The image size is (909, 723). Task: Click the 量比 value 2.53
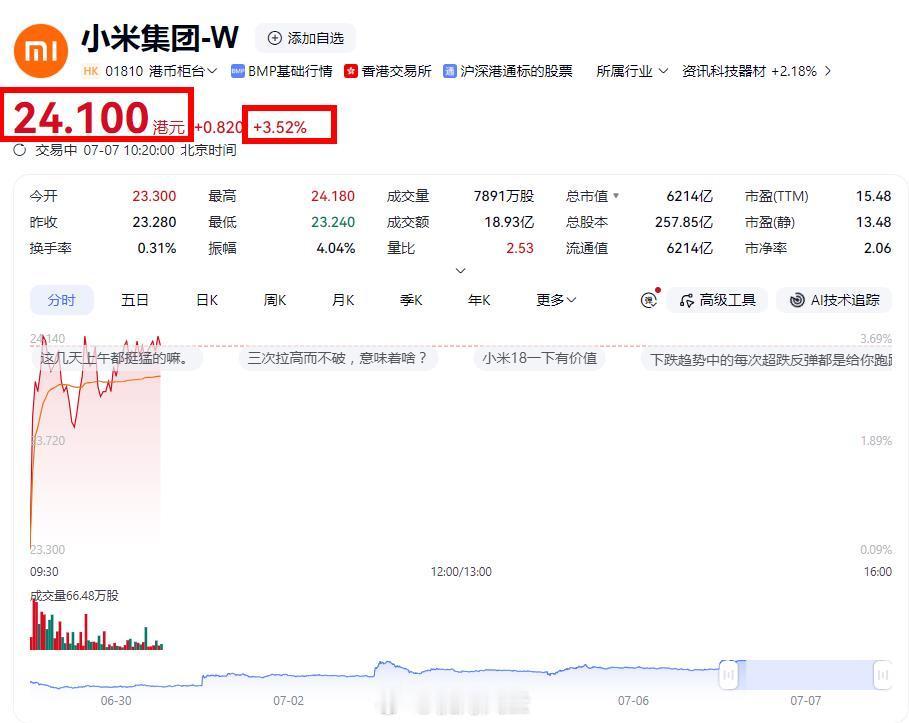coord(519,248)
